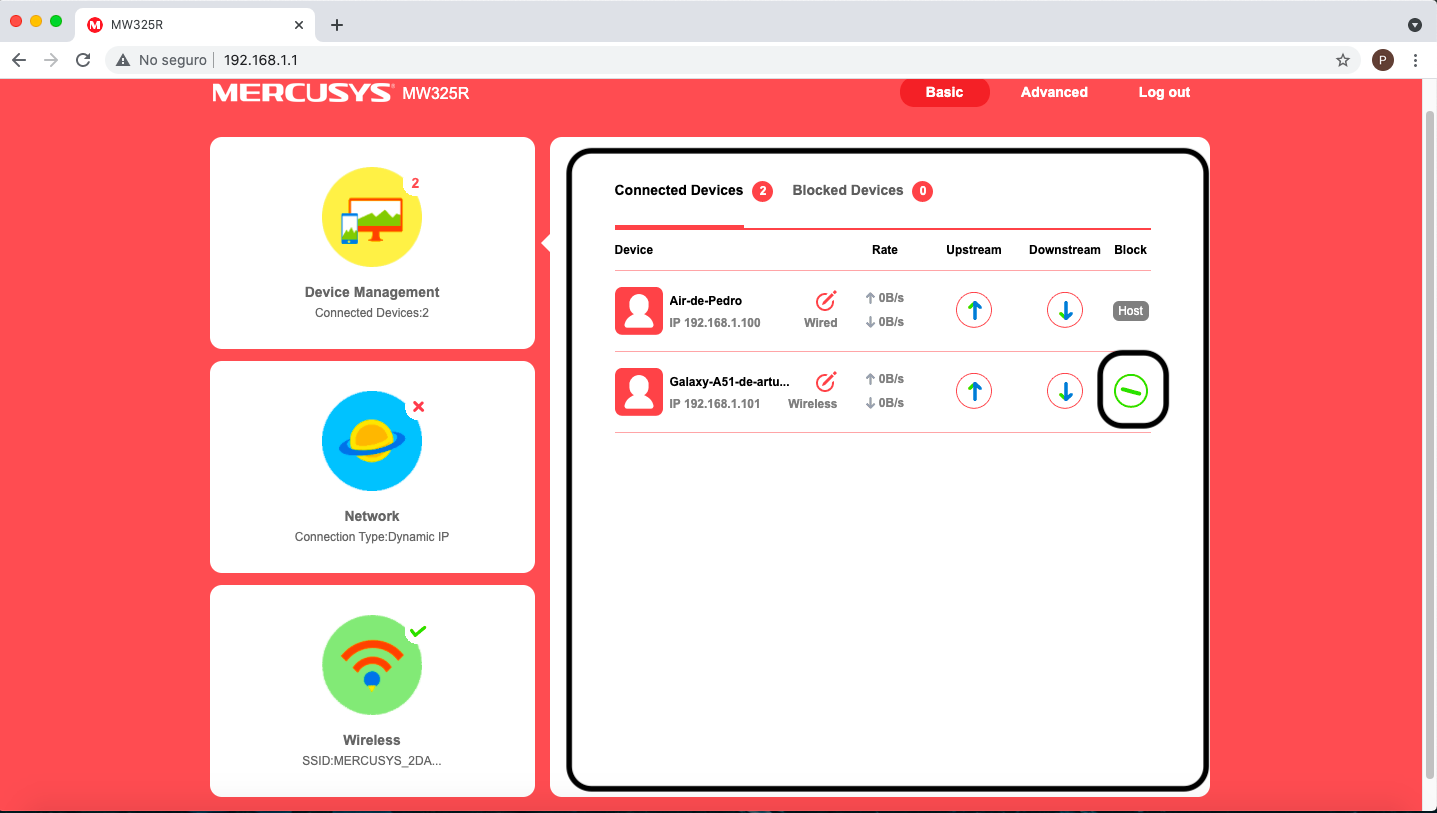Edit the Air-de-Pedro device name

coord(825,301)
